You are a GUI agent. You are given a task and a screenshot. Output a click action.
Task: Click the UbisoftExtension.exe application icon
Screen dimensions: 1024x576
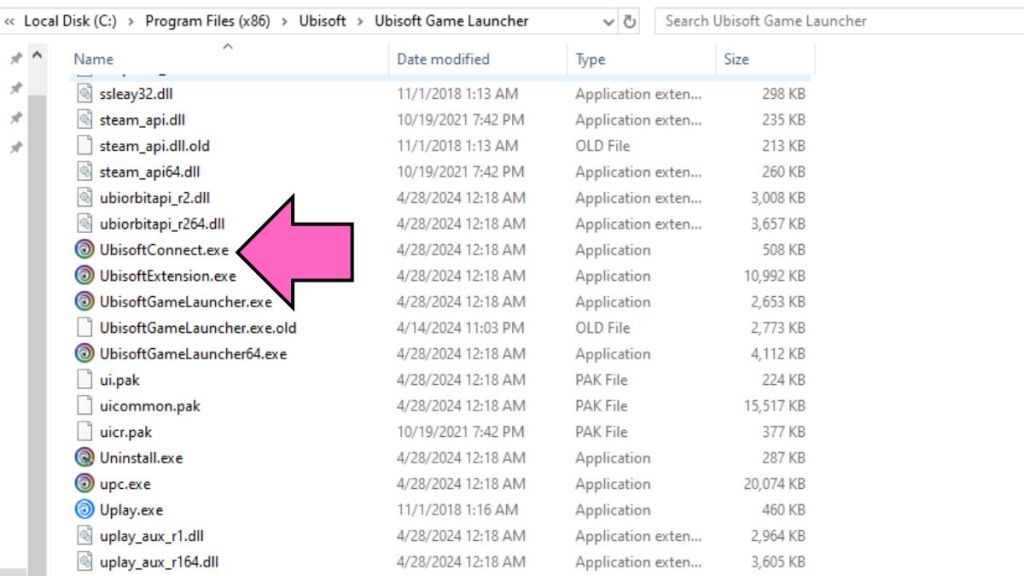[84, 276]
